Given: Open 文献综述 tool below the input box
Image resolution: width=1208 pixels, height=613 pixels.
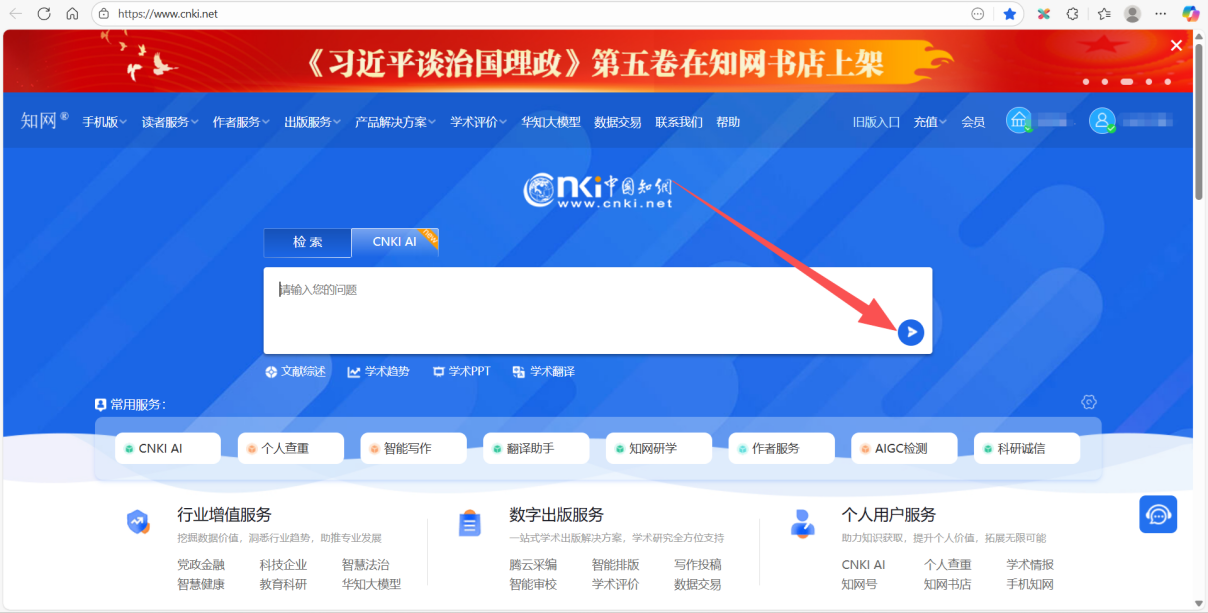Looking at the screenshot, I should click(x=295, y=371).
